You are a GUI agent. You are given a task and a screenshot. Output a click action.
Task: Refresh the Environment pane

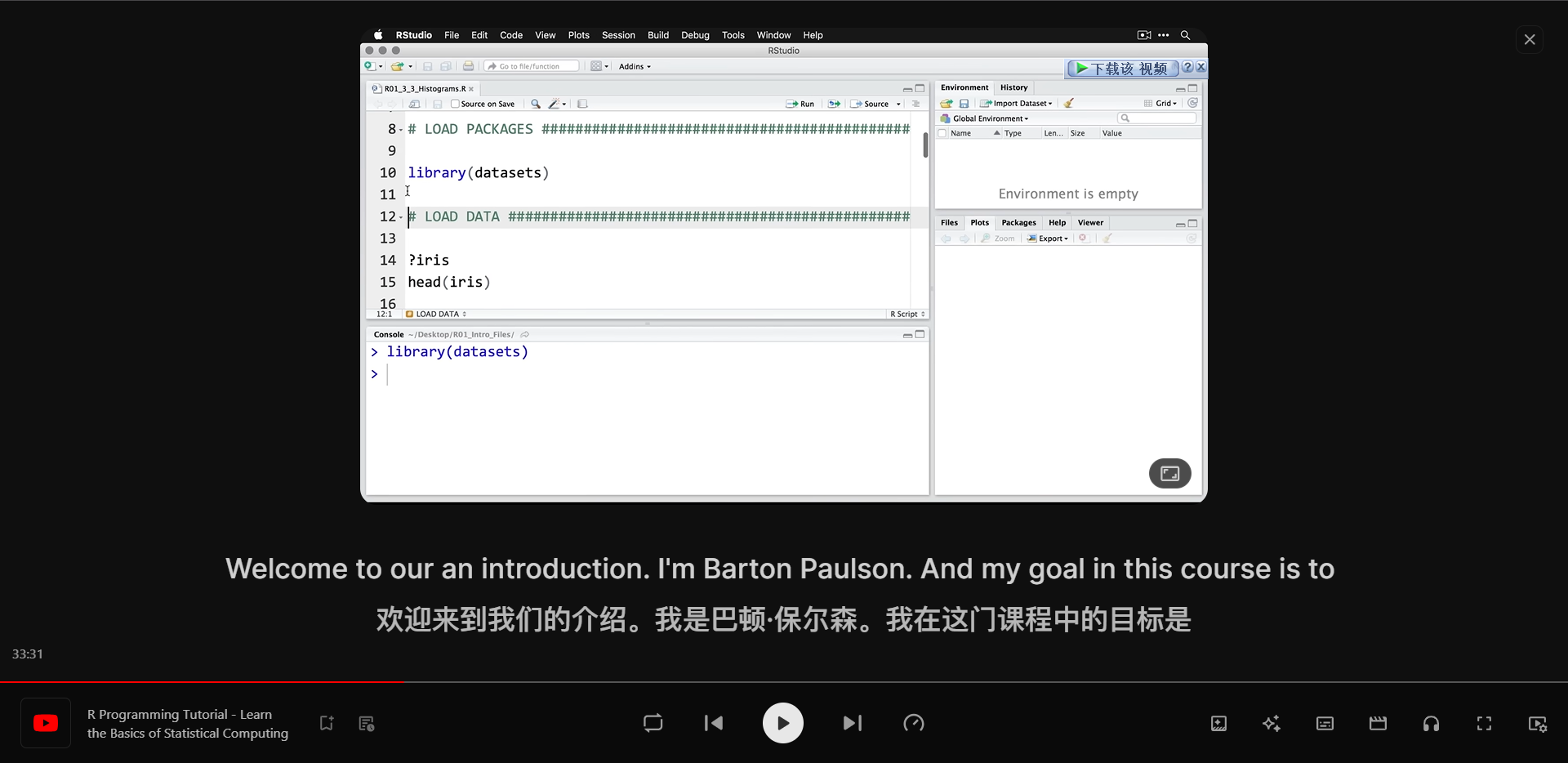pyautogui.click(x=1192, y=103)
